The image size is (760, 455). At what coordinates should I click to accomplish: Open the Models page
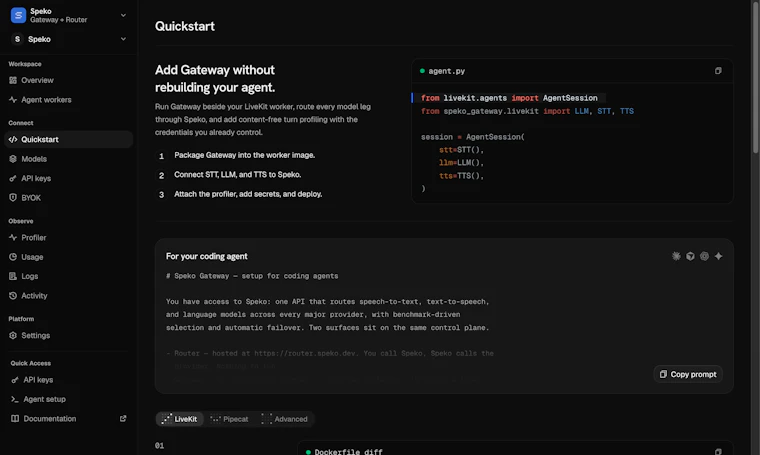pyautogui.click(x=68, y=159)
